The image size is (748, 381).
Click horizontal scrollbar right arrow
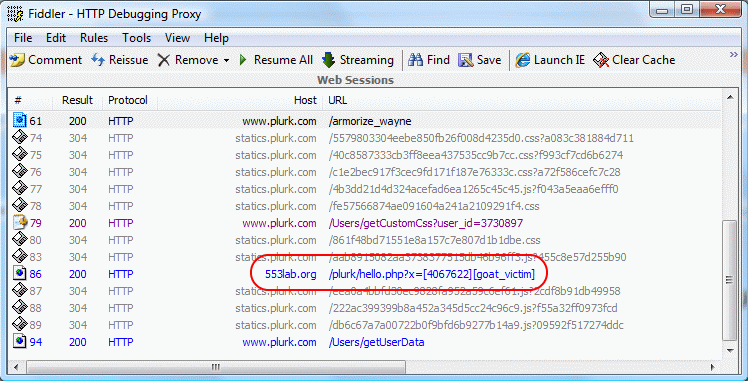[714, 367]
